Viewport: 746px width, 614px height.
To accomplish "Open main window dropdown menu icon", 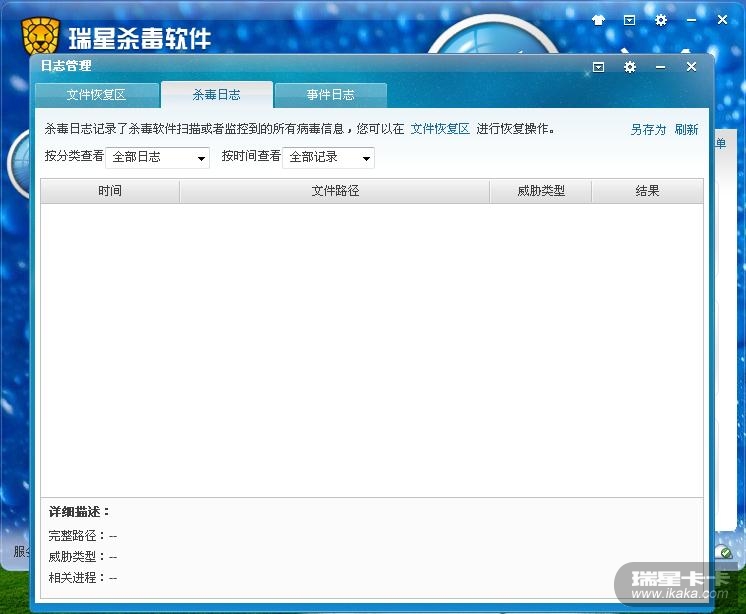I will click(x=629, y=20).
